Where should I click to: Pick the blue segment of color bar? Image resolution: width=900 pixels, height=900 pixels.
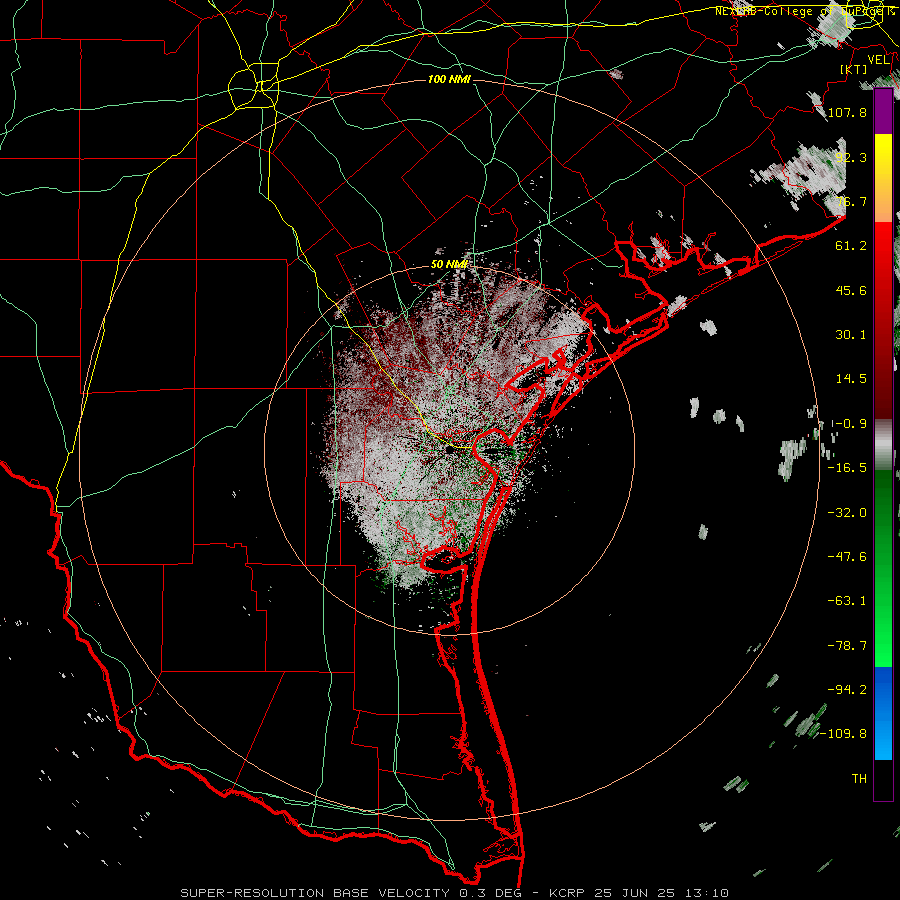click(x=883, y=713)
